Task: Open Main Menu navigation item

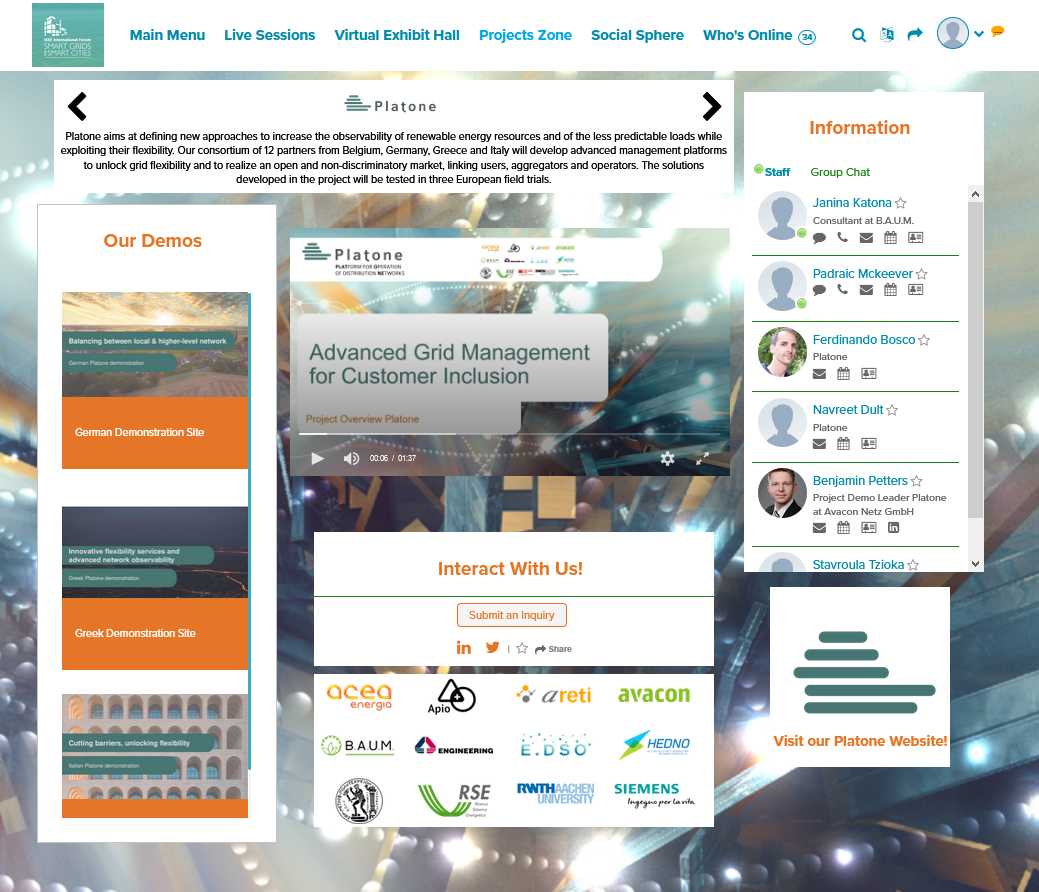Action: (x=168, y=35)
